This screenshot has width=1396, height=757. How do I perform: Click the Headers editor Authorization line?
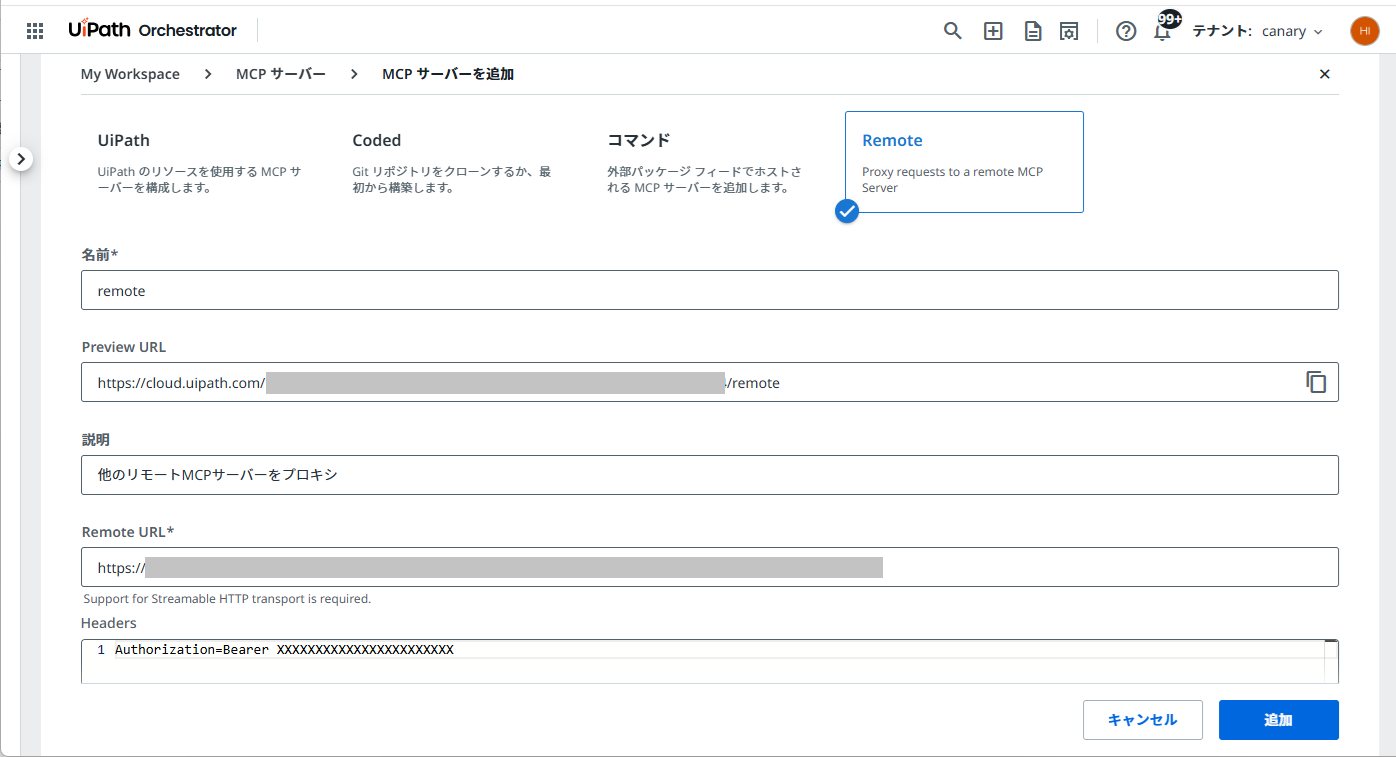click(284, 650)
